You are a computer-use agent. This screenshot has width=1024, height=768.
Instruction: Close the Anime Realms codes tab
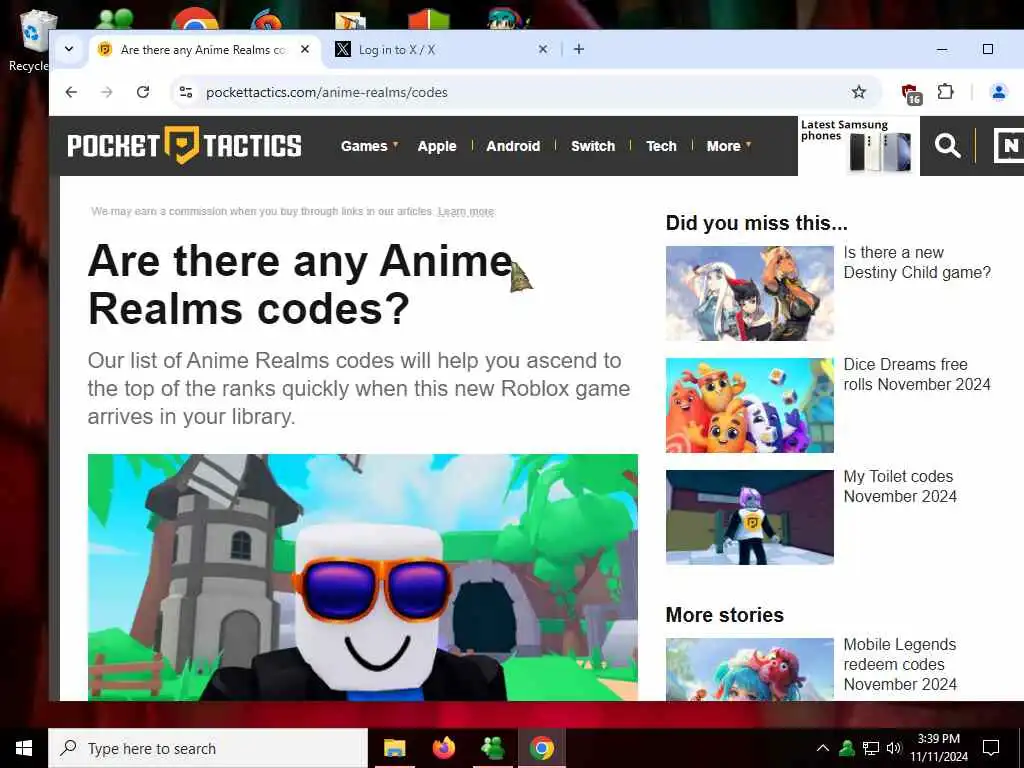tap(304, 49)
